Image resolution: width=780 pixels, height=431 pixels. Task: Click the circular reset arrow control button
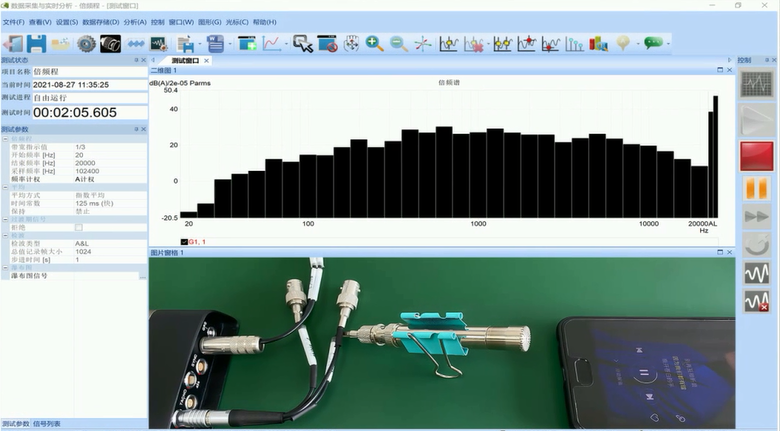757,245
